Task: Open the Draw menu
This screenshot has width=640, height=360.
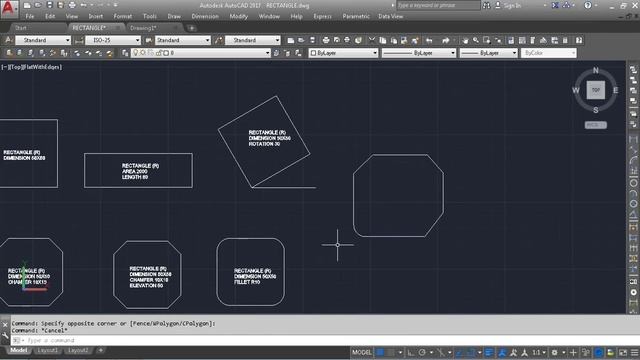Action: pyautogui.click(x=174, y=16)
